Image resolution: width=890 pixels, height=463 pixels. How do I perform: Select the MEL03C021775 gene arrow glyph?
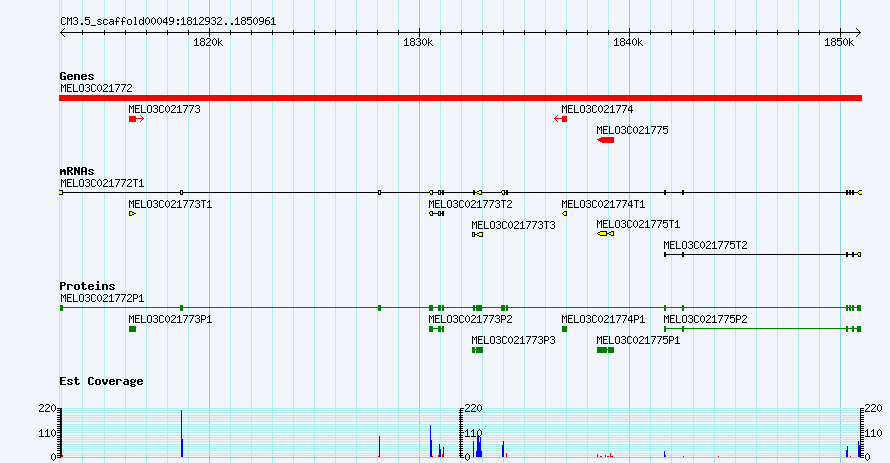click(605, 140)
